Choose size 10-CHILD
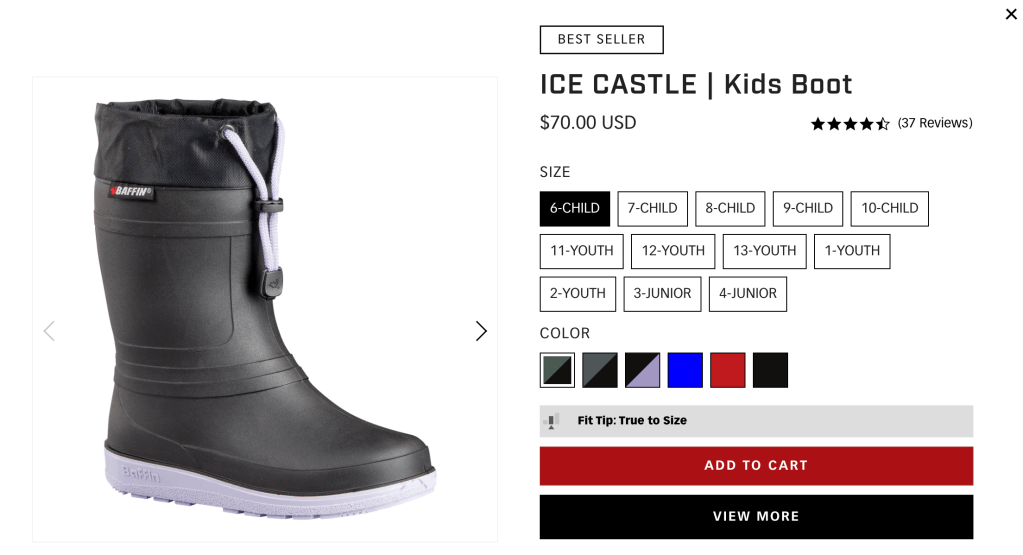1023x555 pixels. point(889,209)
